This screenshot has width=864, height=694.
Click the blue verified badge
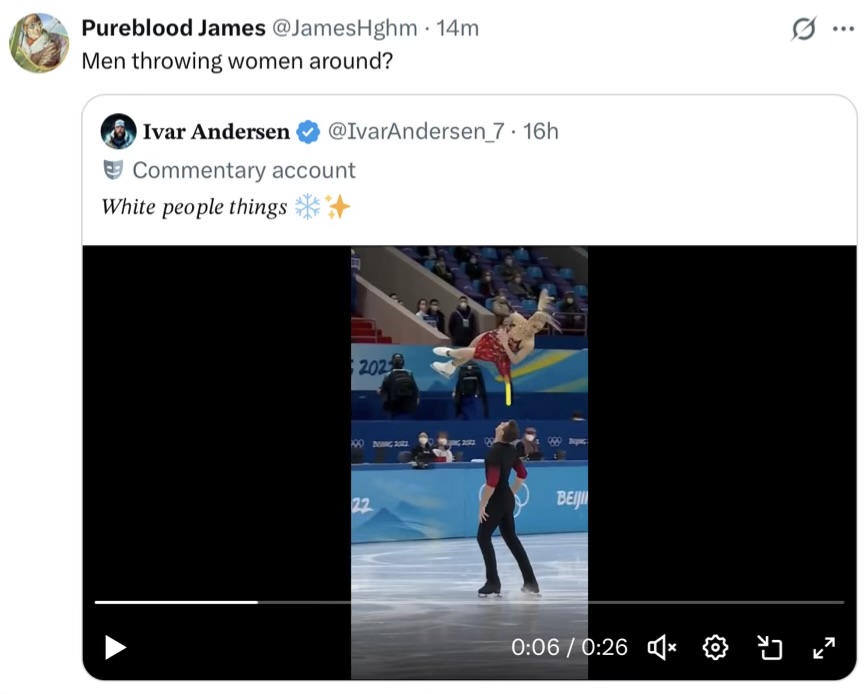point(309,131)
